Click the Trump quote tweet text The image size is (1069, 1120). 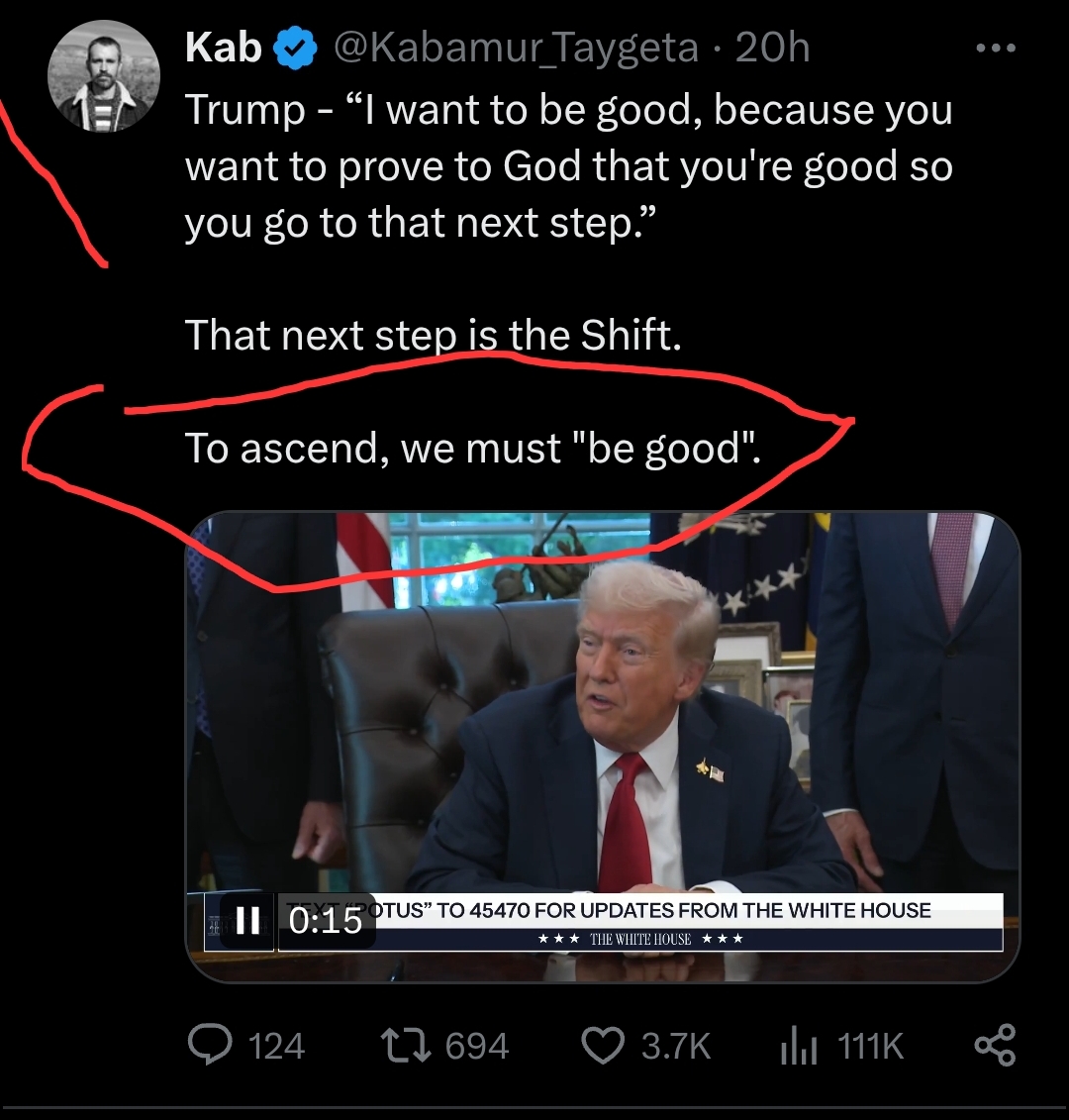pyautogui.click(x=568, y=166)
